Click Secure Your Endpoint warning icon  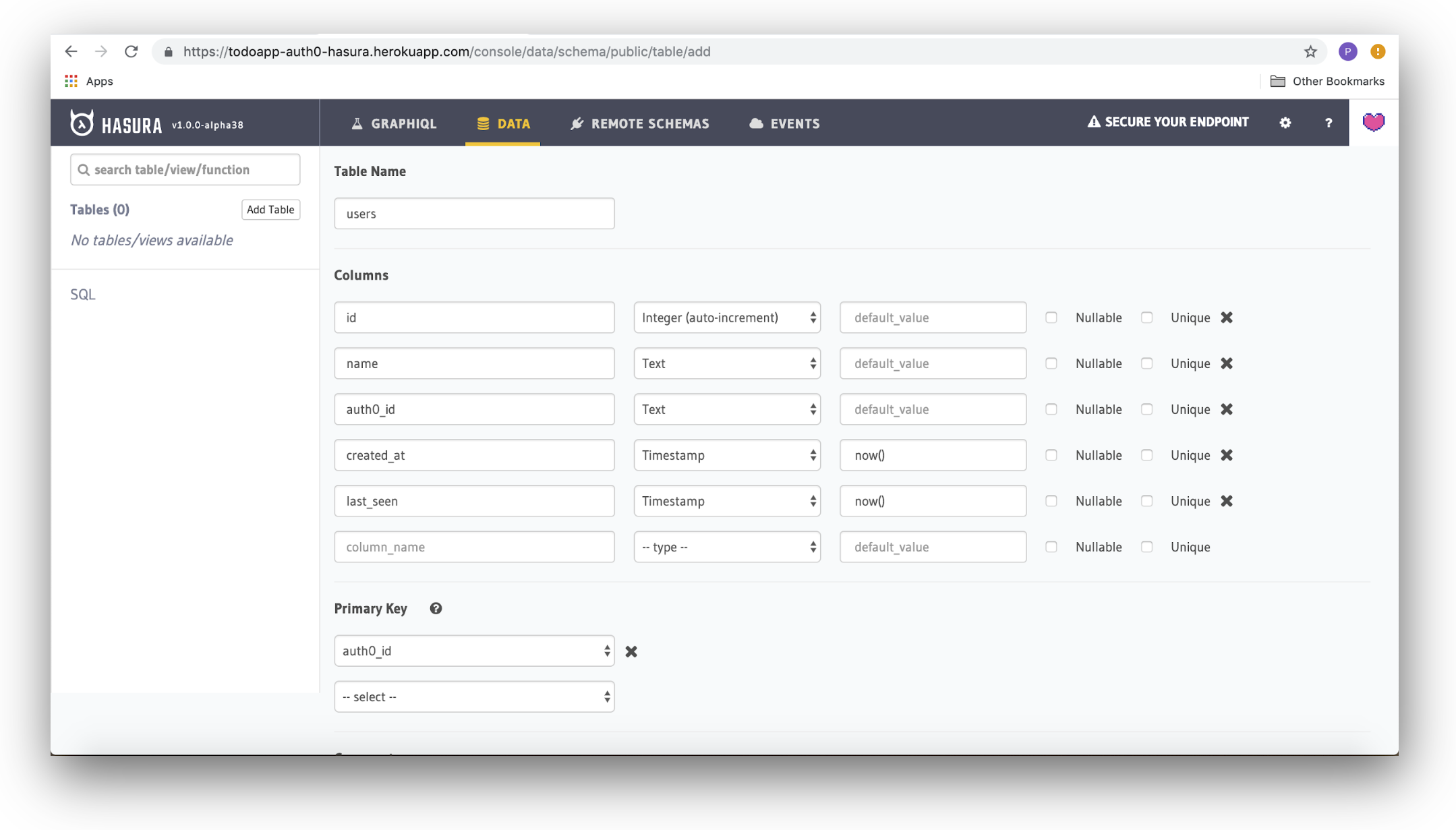click(x=1092, y=122)
